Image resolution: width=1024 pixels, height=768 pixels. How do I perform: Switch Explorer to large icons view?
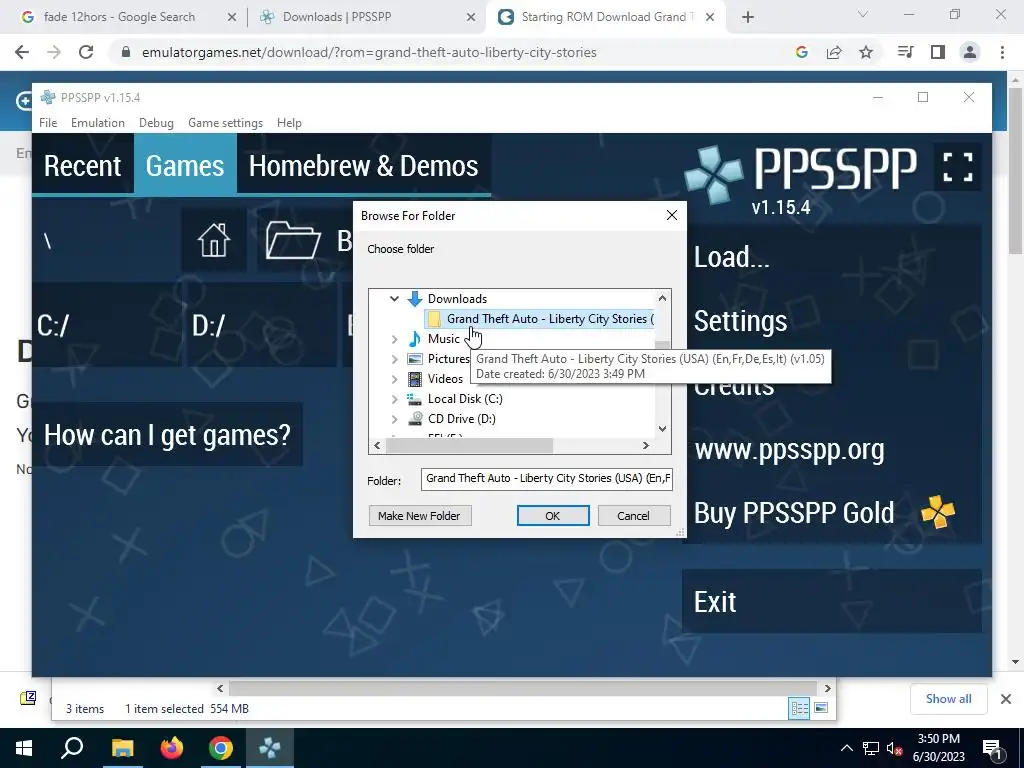tap(821, 708)
